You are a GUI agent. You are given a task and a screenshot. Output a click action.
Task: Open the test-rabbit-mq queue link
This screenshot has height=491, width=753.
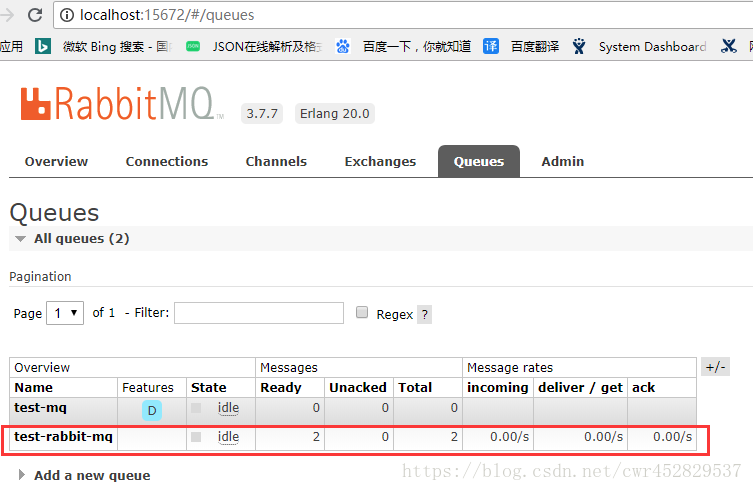pyautogui.click(x=63, y=437)
